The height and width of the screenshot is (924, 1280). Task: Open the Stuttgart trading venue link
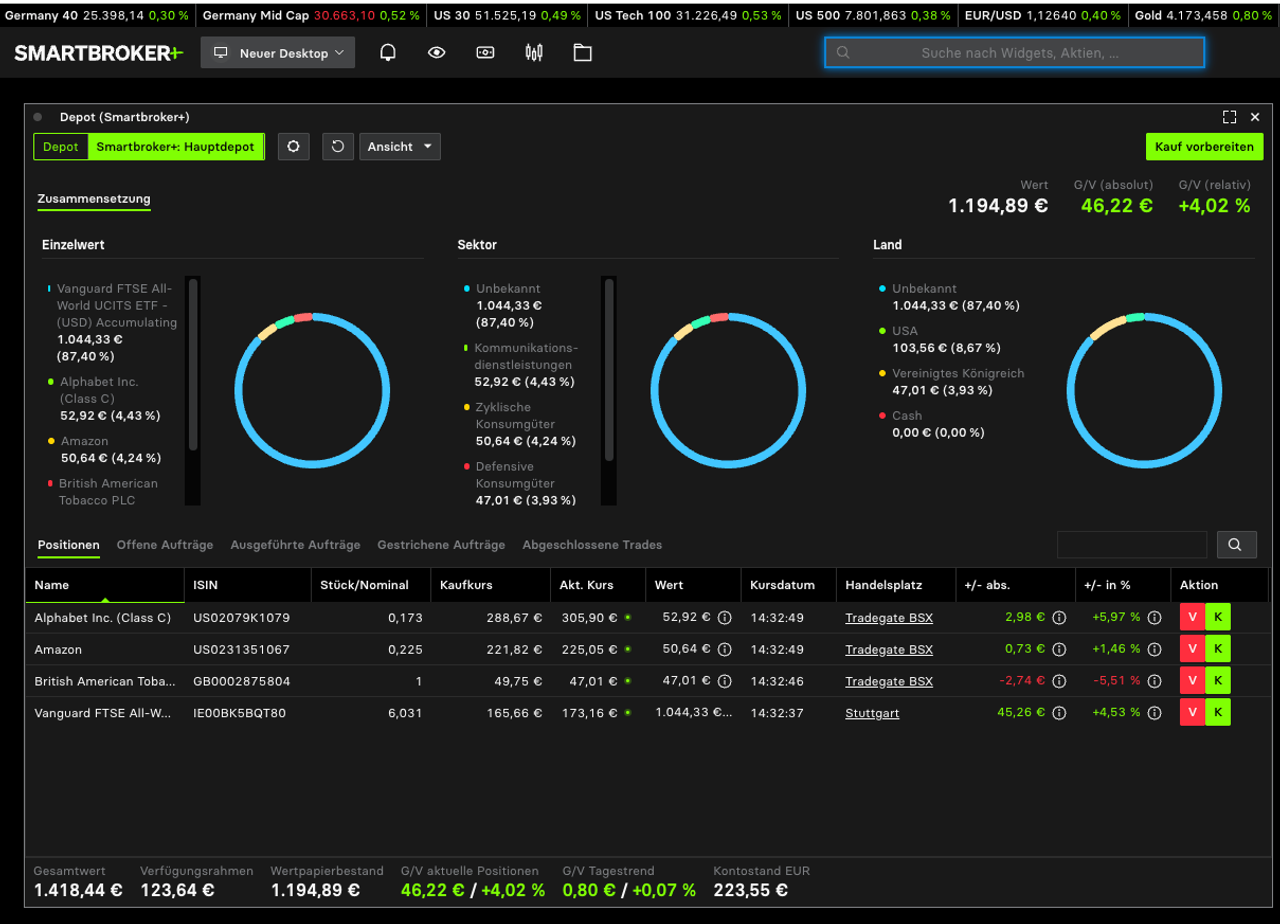[x=872, y=714]
